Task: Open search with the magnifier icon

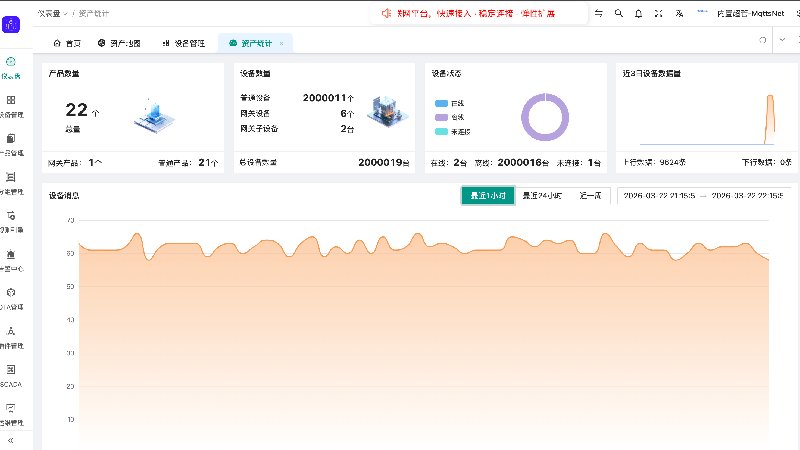Action: coord(618,13)
